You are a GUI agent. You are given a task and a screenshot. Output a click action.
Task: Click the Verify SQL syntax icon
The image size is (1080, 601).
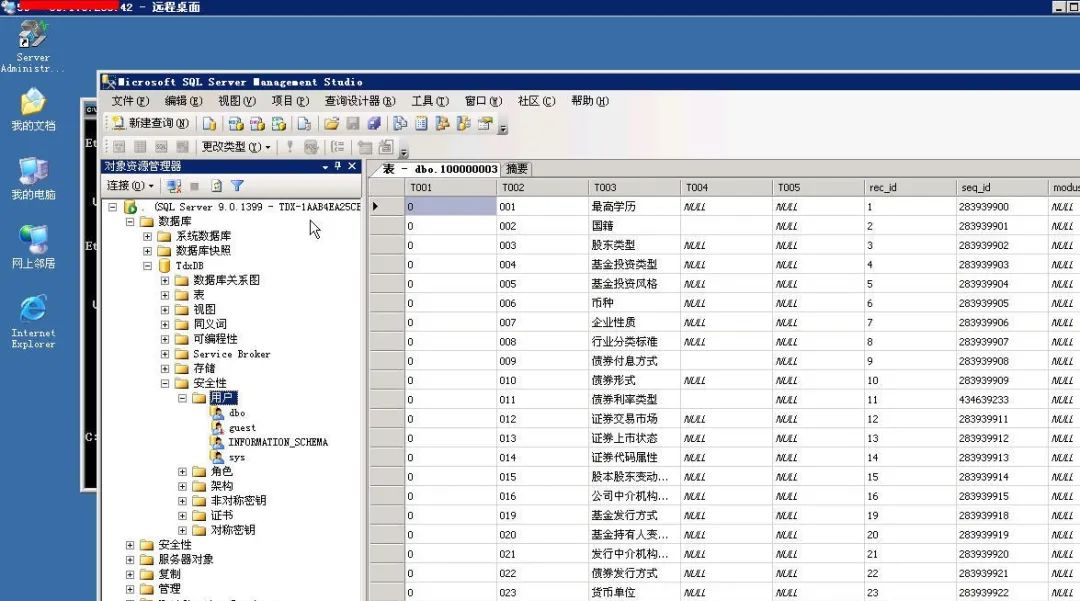[311, 147]
